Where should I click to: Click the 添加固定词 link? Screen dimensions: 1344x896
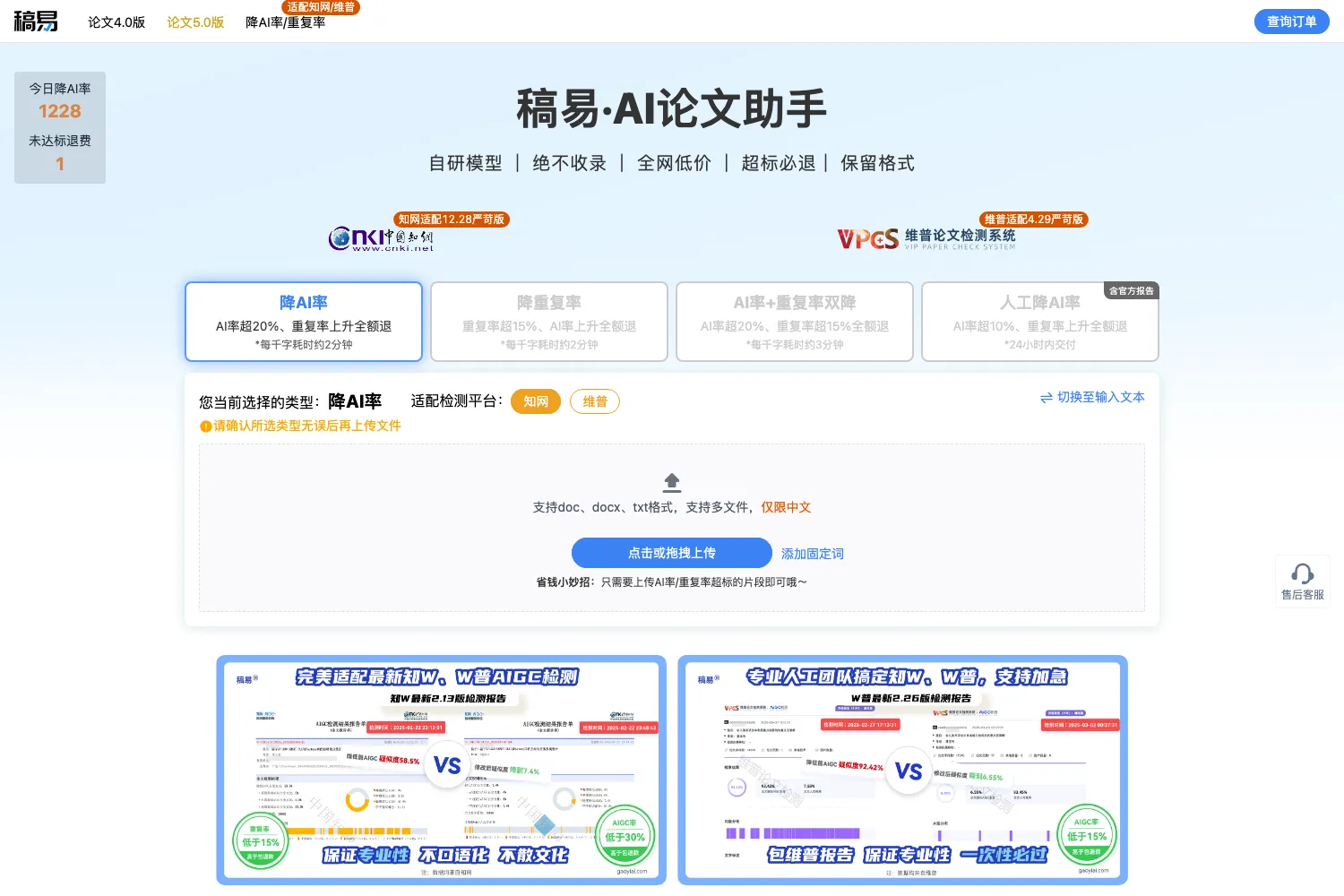[x=813, y=554]
